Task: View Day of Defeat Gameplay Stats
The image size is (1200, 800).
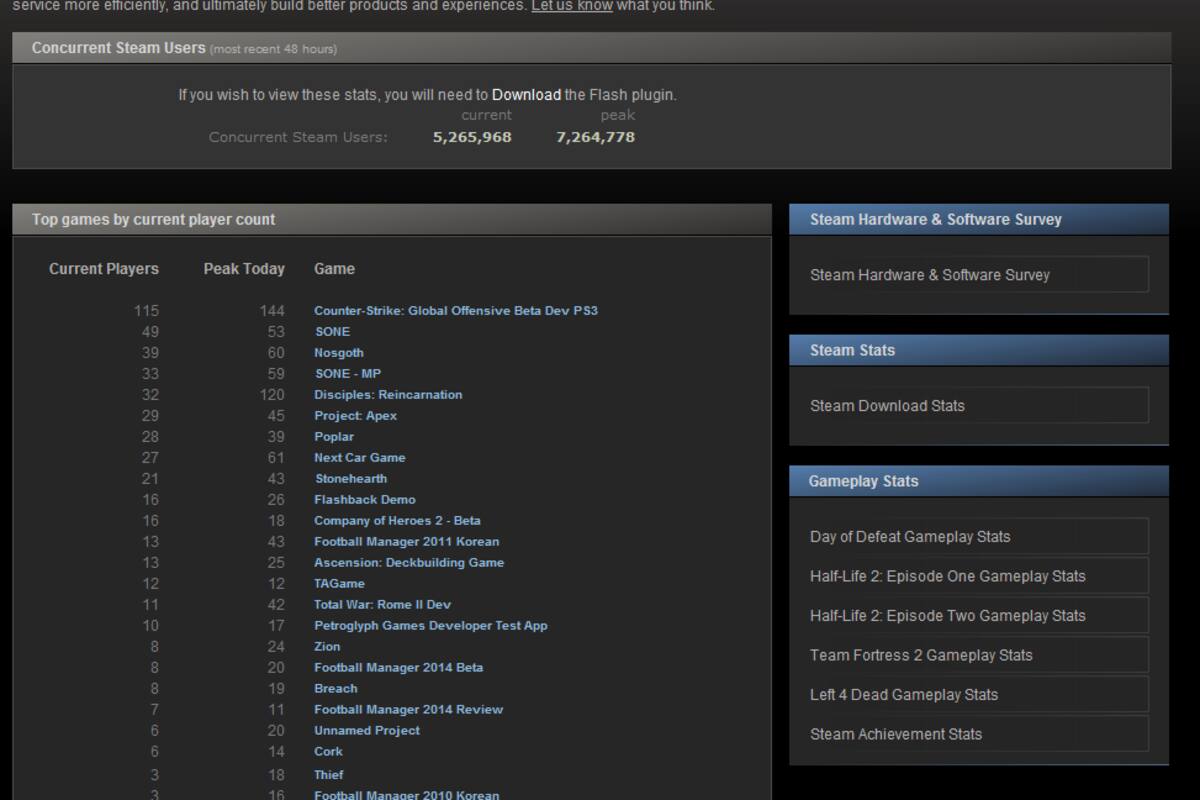Action: tap(979, 537)
